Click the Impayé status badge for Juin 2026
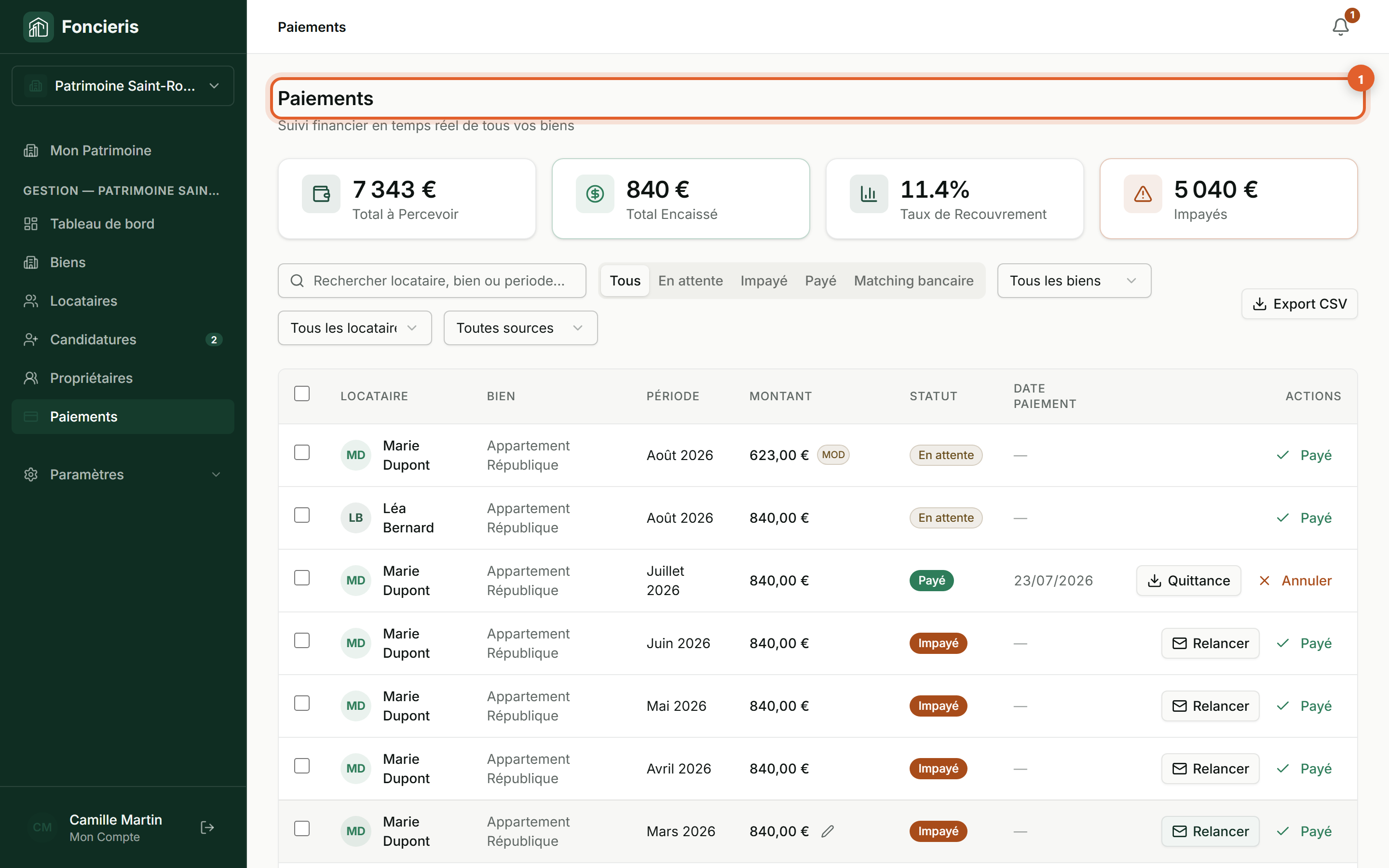The image size is (1389, 868). coord(938,643)
